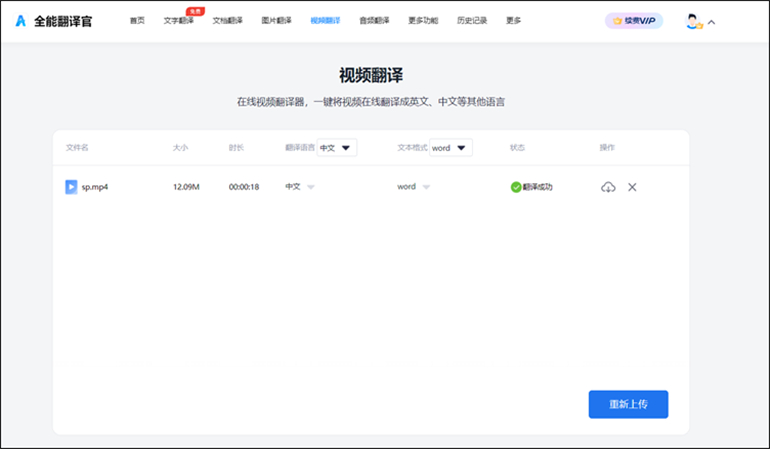The width and height of the screenshot is (770, 449).
Task: Go to the 首页 home tab
Action: point(137,21)
